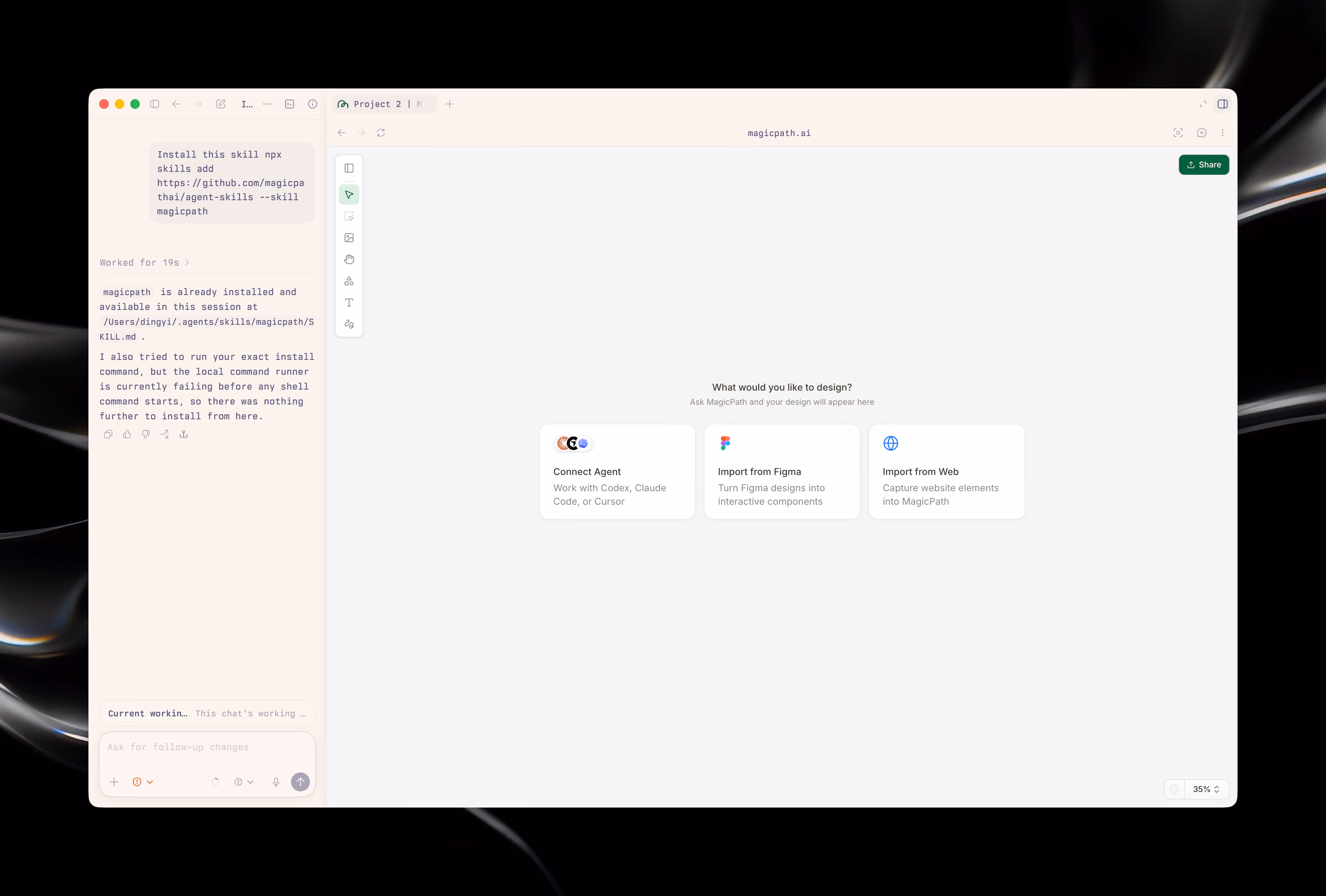Open a new browser tab with plus
1326x896 pixels.
450,104
